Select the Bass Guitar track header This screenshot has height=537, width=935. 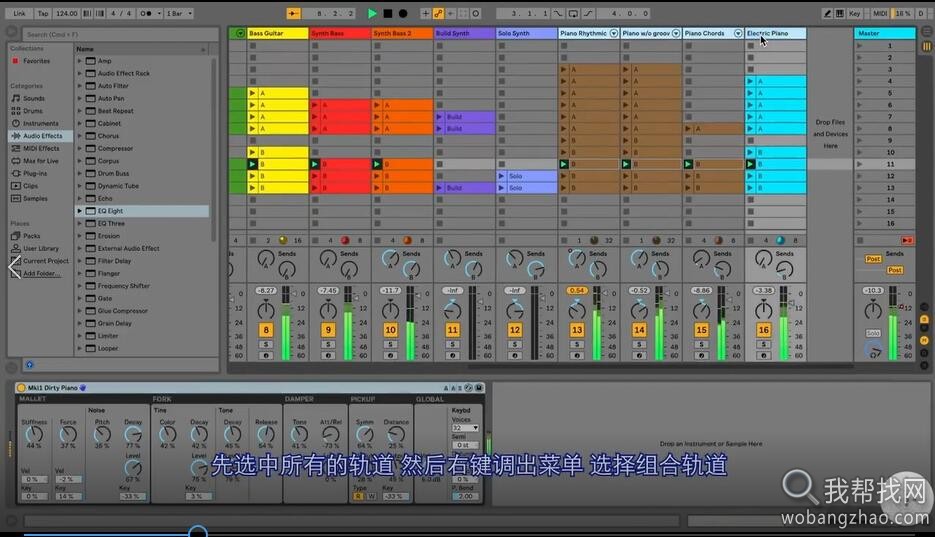pyautogui.click(x=277, y=33)
